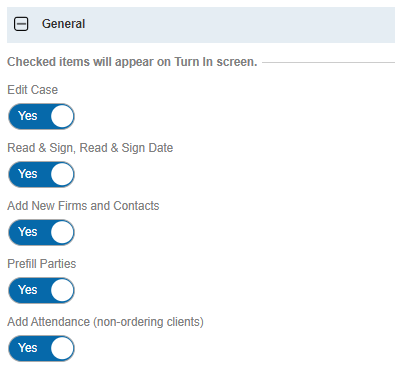This screenshot has height=380, width=407.
Task: Switch off the Prefill Parties toggle
Action: 41,290
